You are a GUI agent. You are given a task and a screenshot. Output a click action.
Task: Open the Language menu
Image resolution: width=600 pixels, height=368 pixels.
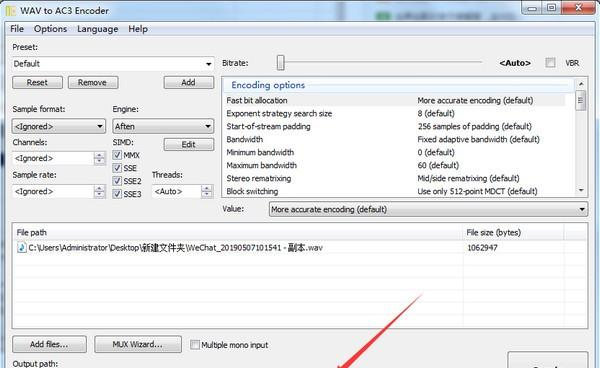98,29
